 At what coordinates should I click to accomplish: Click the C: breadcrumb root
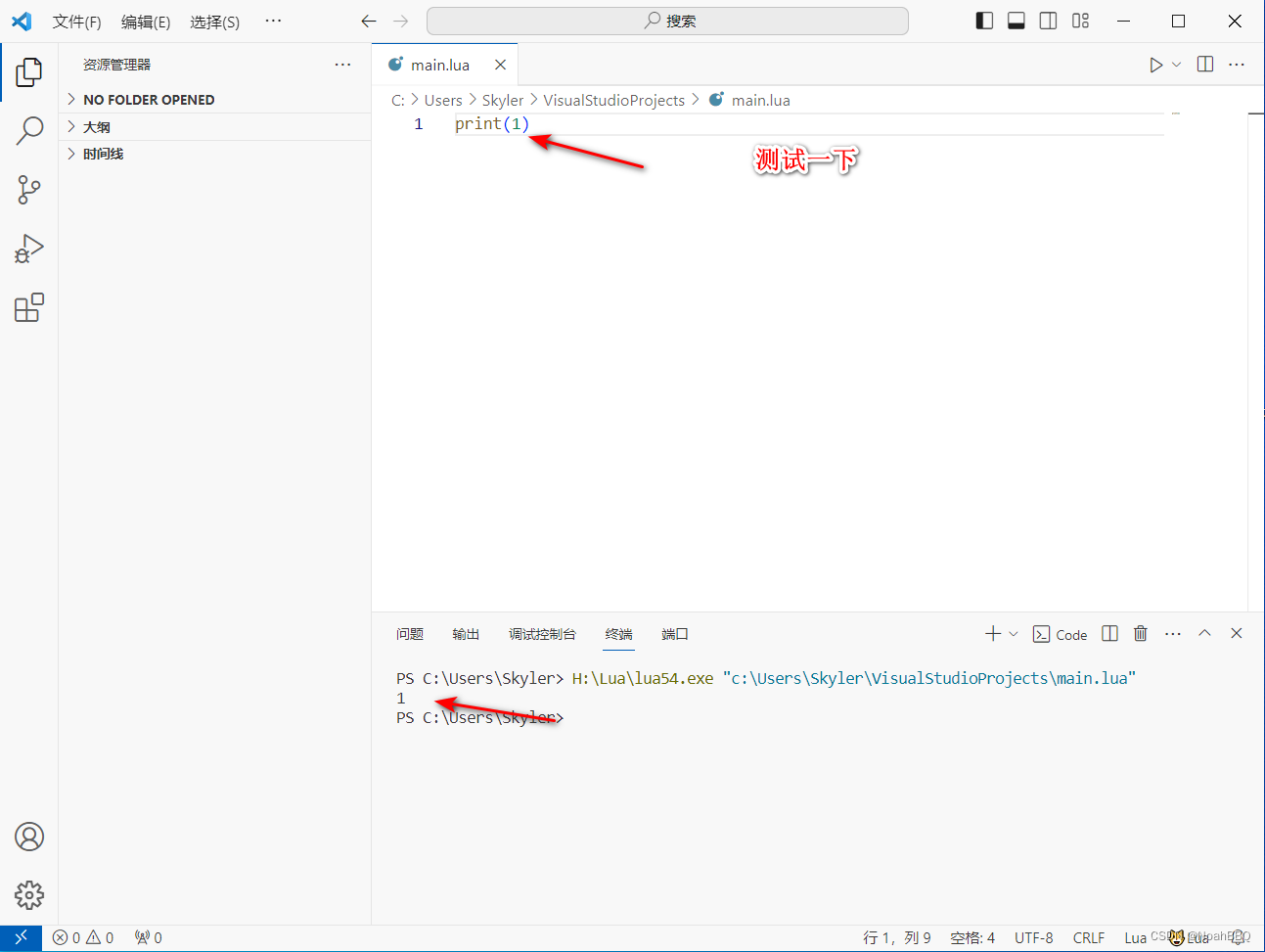397,100
